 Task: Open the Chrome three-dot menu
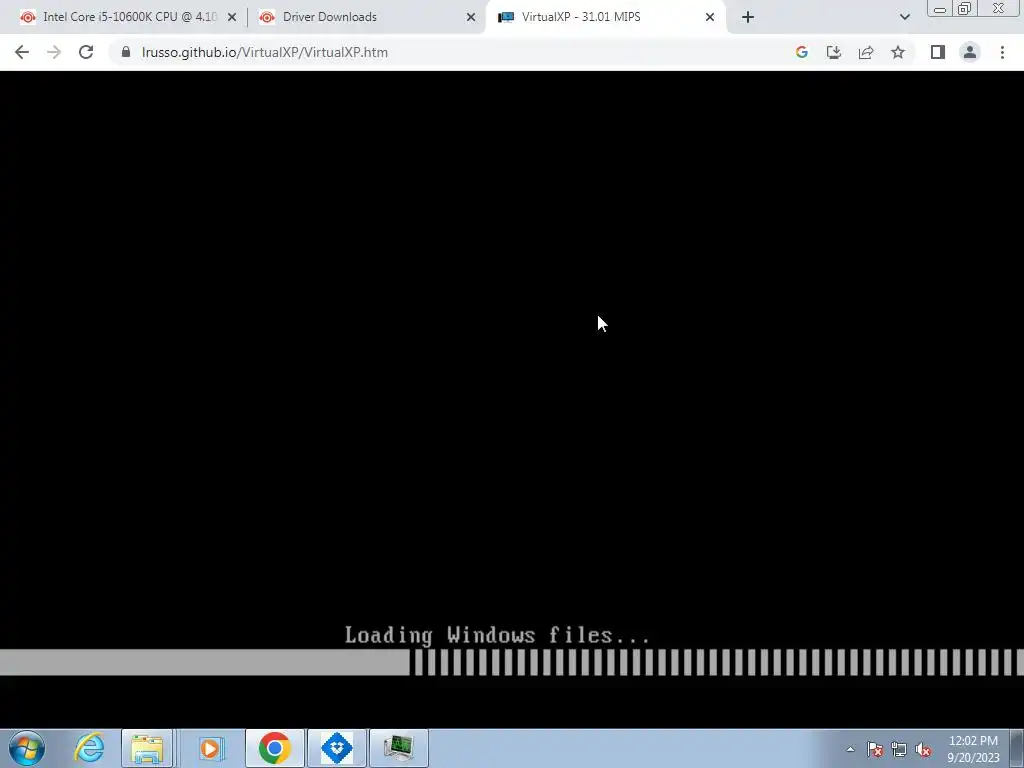pyautogui.click(x=1002, y=52)
